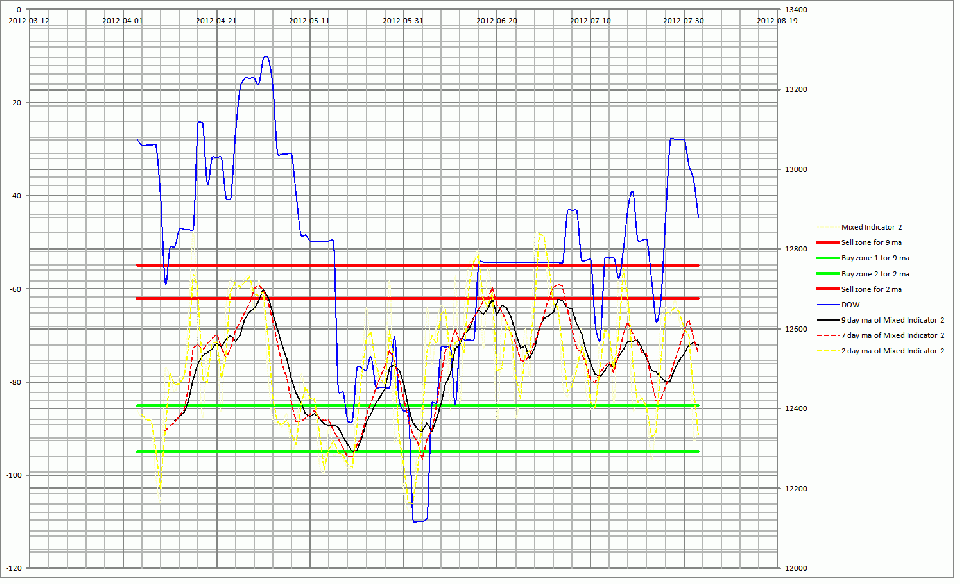The height and width of the screenshot is (584, 960).
Task: Select the -80 left axis value
Action: 15,382
